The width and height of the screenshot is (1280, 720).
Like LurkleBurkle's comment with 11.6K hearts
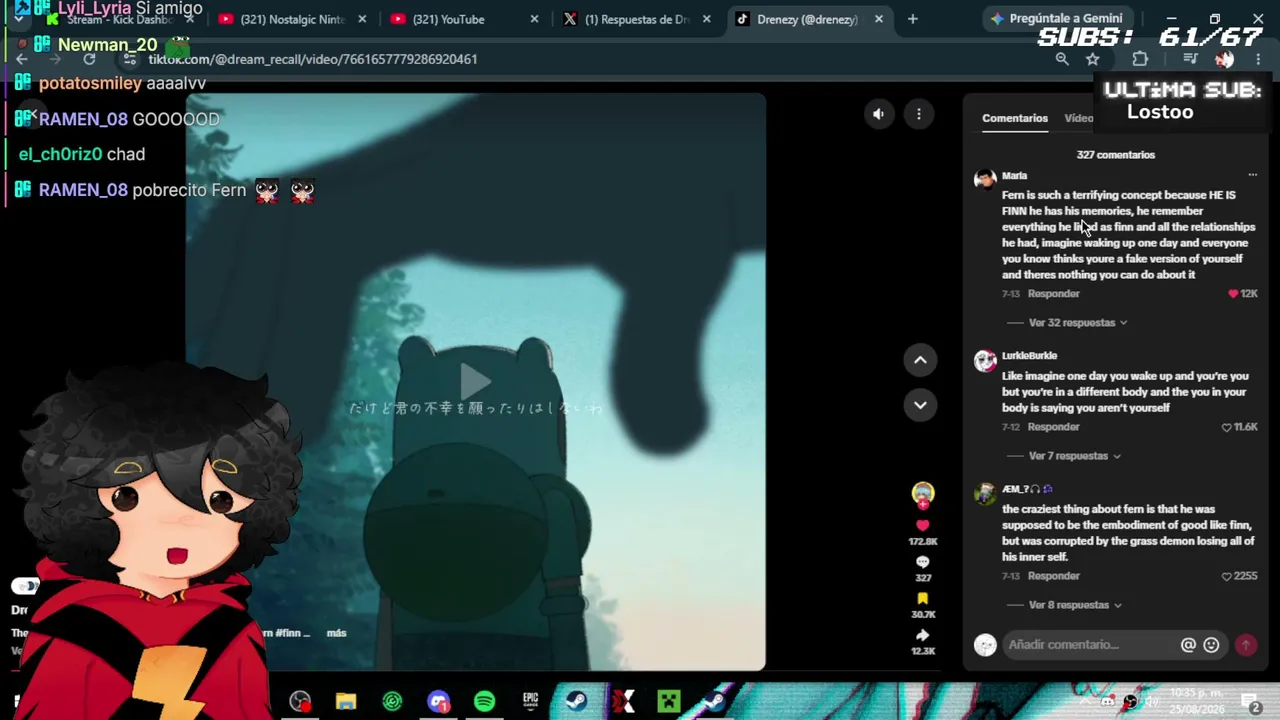coord(1226,427)
